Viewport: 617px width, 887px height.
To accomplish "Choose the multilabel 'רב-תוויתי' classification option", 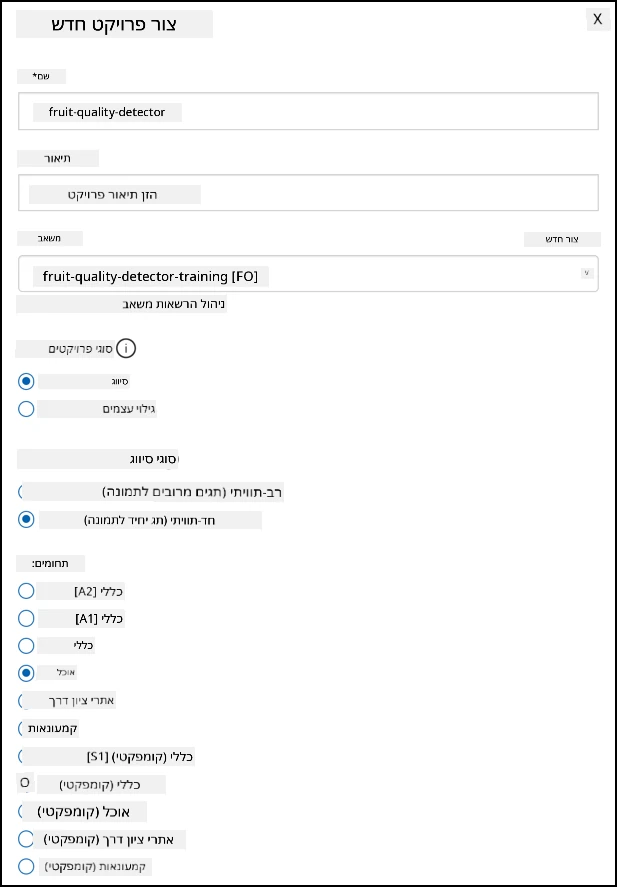I will coord(21,492).
